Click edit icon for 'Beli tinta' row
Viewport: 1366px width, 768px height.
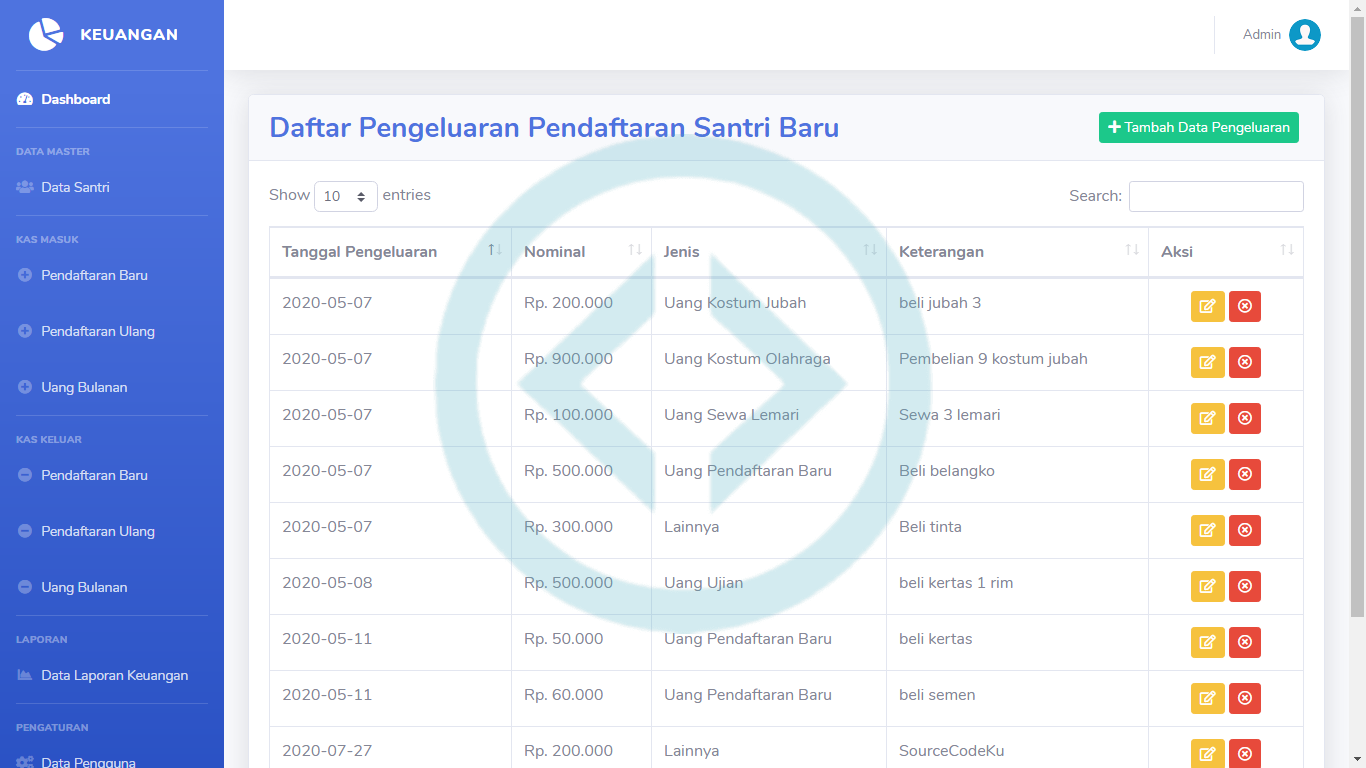1207,531
